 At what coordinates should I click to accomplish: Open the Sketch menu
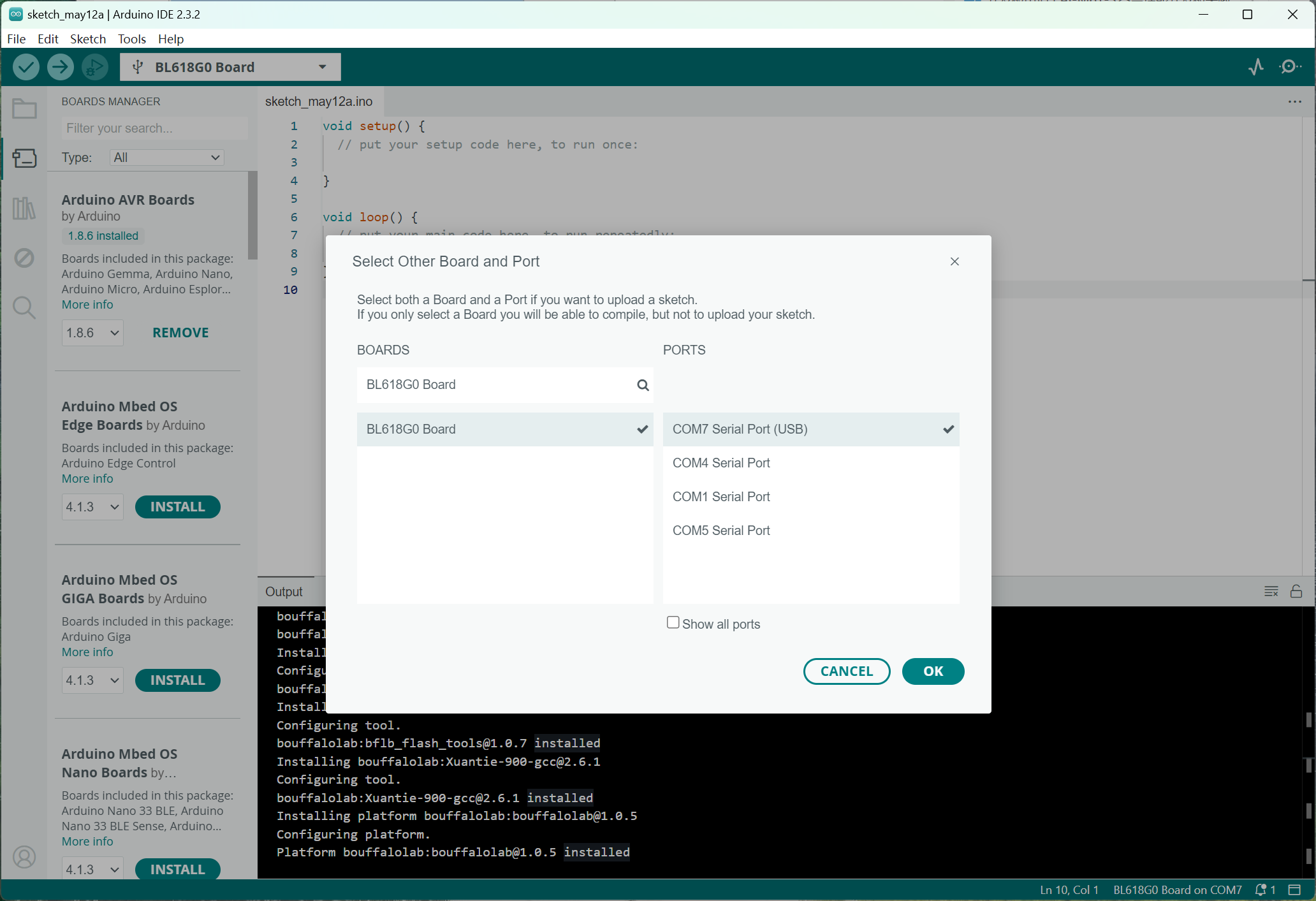point(87,38)
